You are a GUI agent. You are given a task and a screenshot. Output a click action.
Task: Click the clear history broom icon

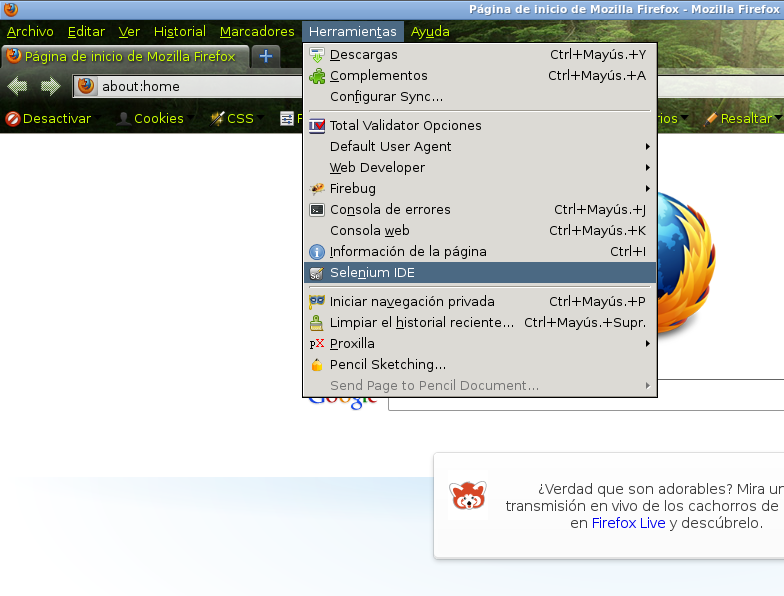[x=316, y=323]
